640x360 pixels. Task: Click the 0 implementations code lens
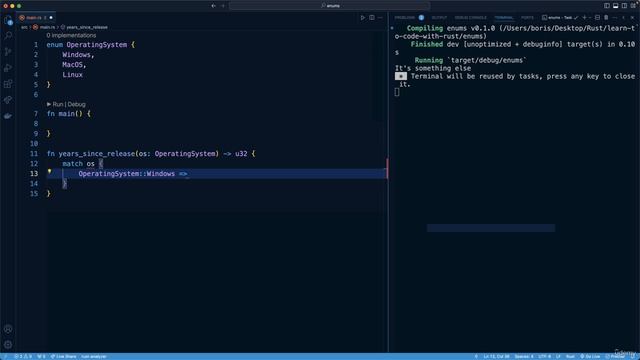click(x=71, y=36)
